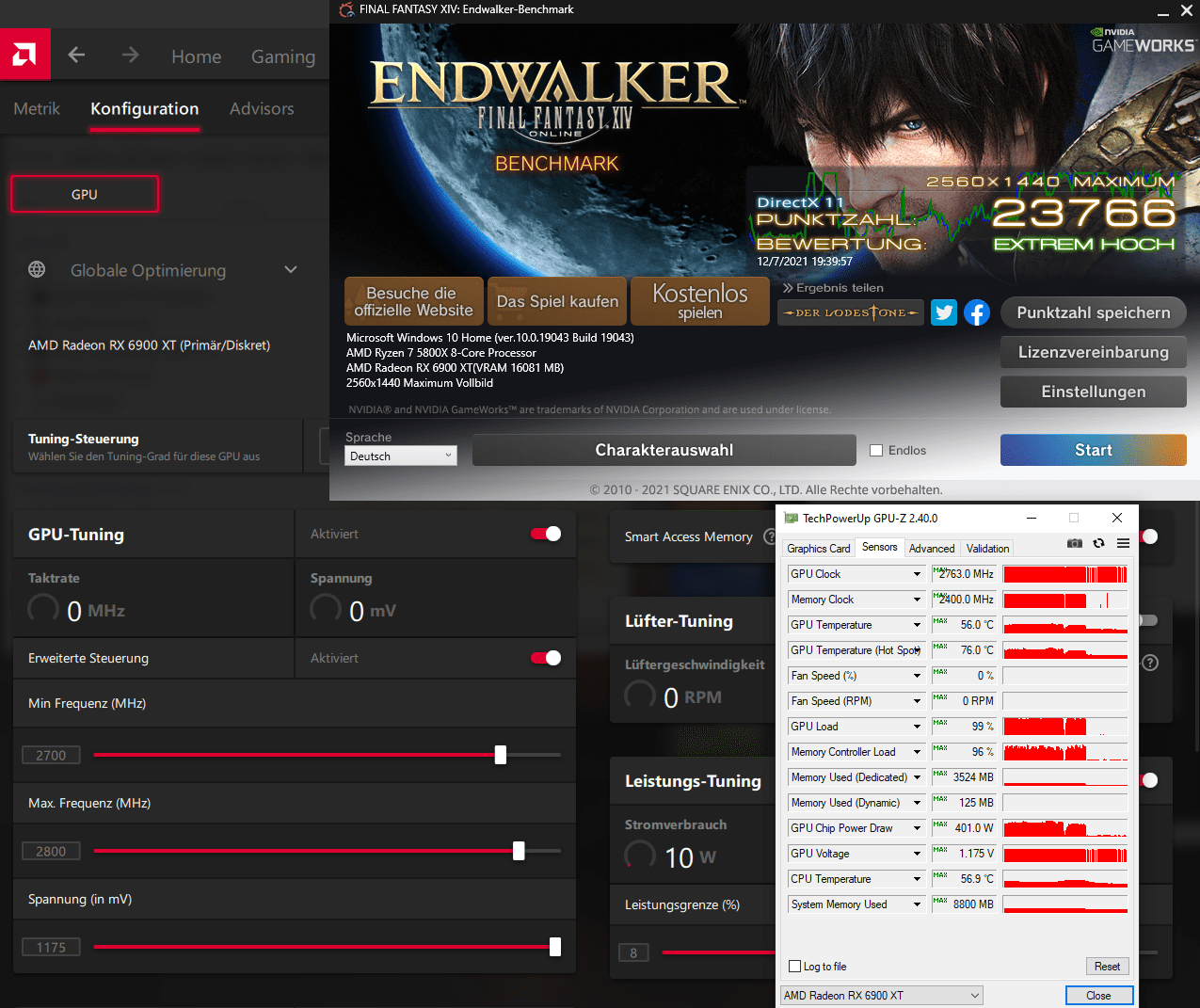Viewport: 1200px width, 1008px height.
Task: Toggle the Smart Access Memory switch
Action: coord(1147,536)
